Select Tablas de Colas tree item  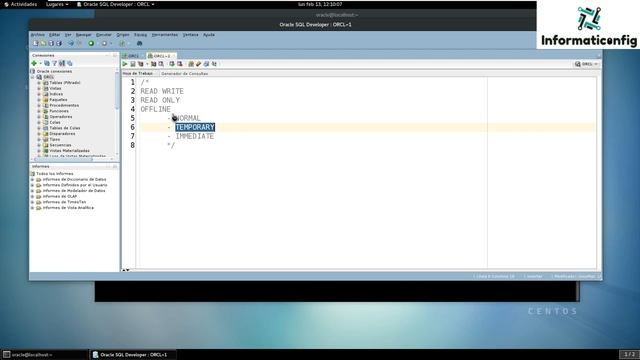coord(65,128)
